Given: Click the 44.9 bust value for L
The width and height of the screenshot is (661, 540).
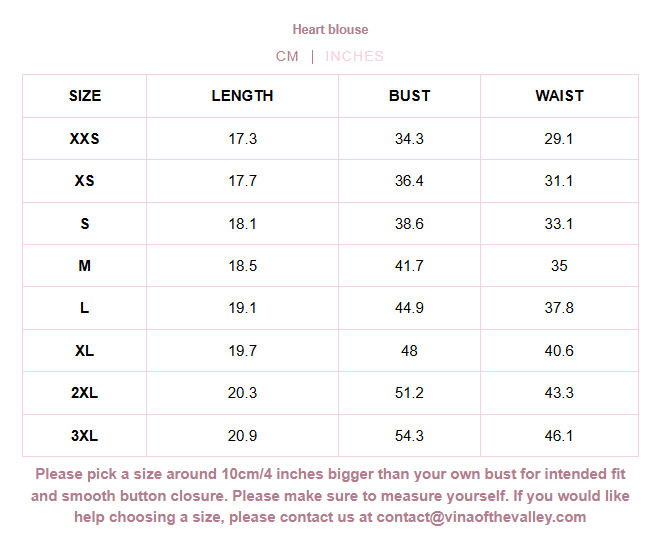Looking at the screenshot, I should (x=409, y=308).
